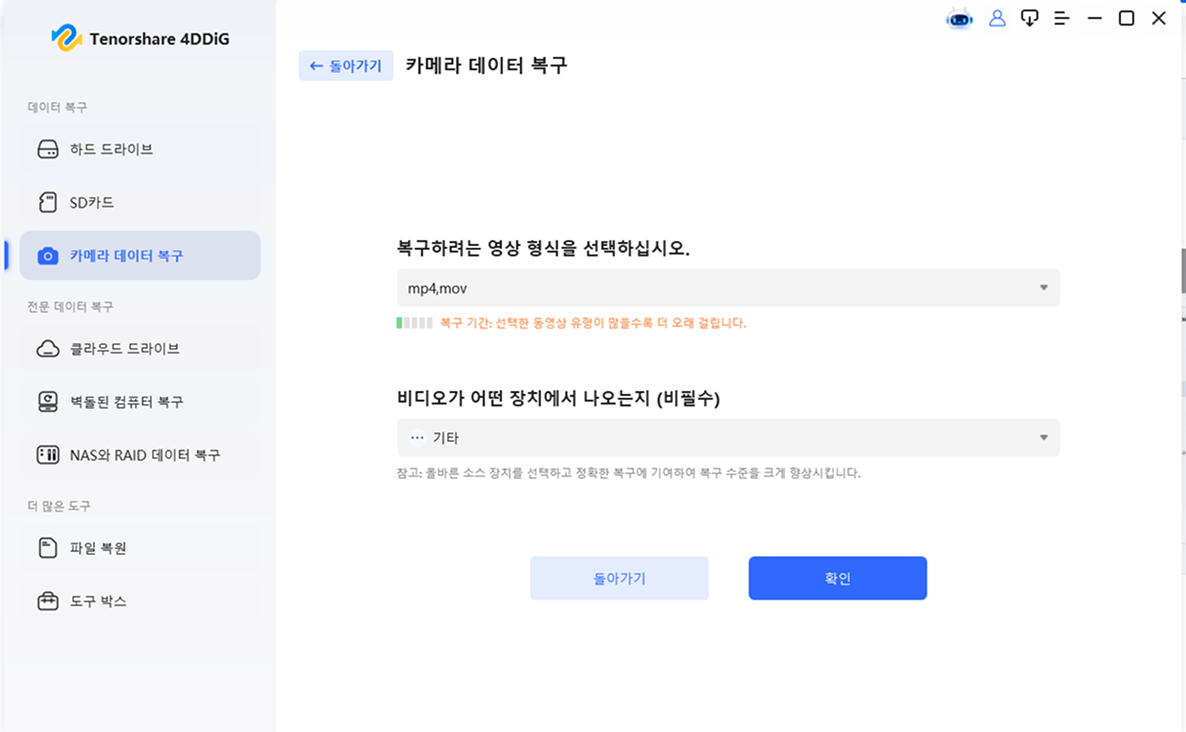Click the 데이터 복구 section label
Screen dimensions: 1186x732
coord(57,107)
